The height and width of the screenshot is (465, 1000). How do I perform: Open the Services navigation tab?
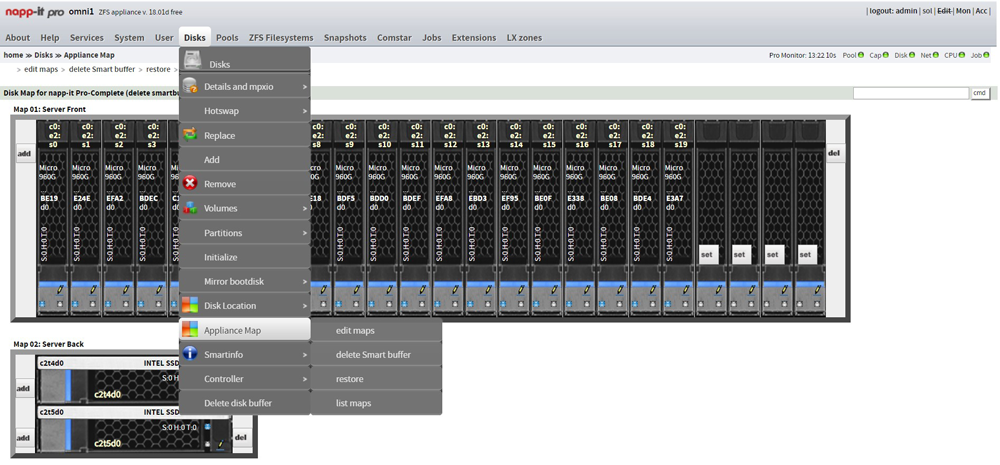tap(87, 38)
